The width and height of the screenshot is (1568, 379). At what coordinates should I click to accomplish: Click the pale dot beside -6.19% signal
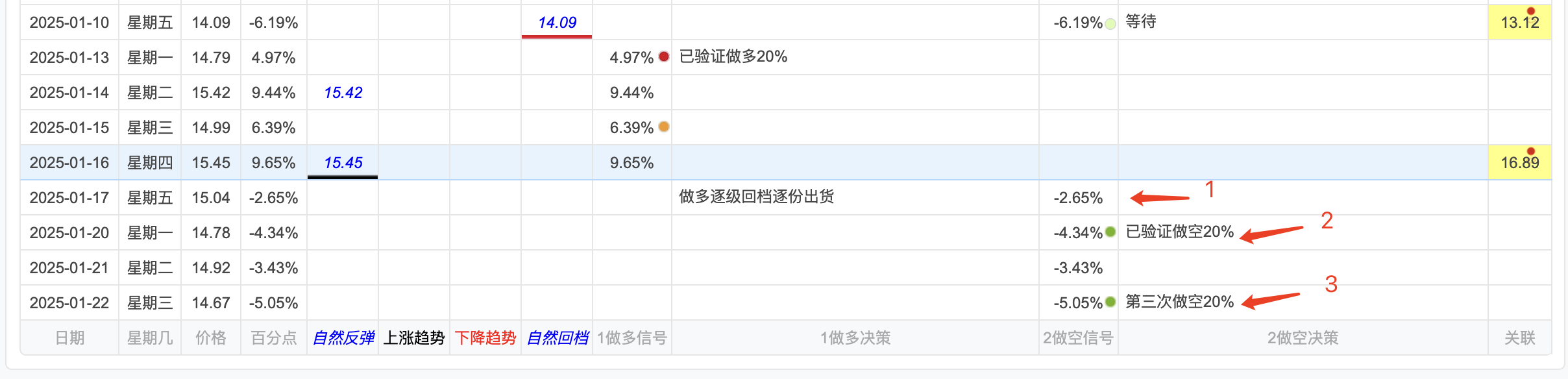[1110, 24]
